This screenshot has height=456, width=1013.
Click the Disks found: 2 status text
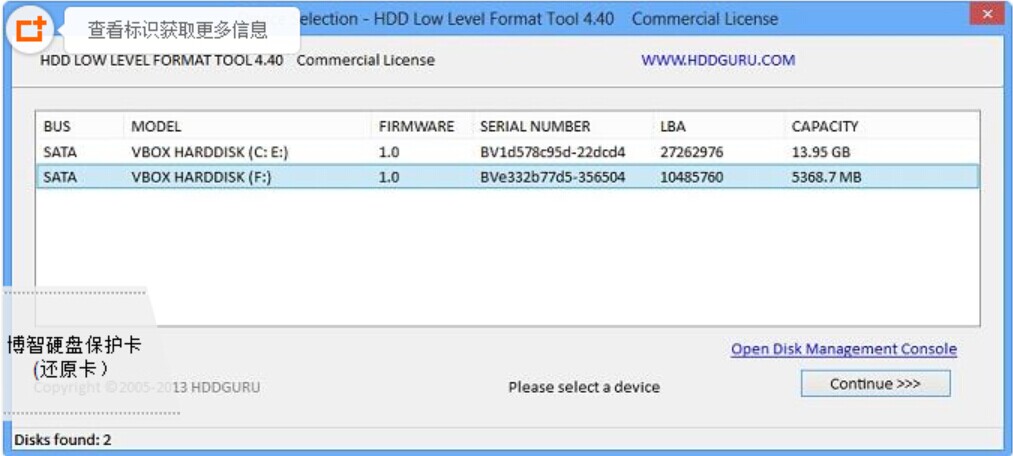point(63,440)
